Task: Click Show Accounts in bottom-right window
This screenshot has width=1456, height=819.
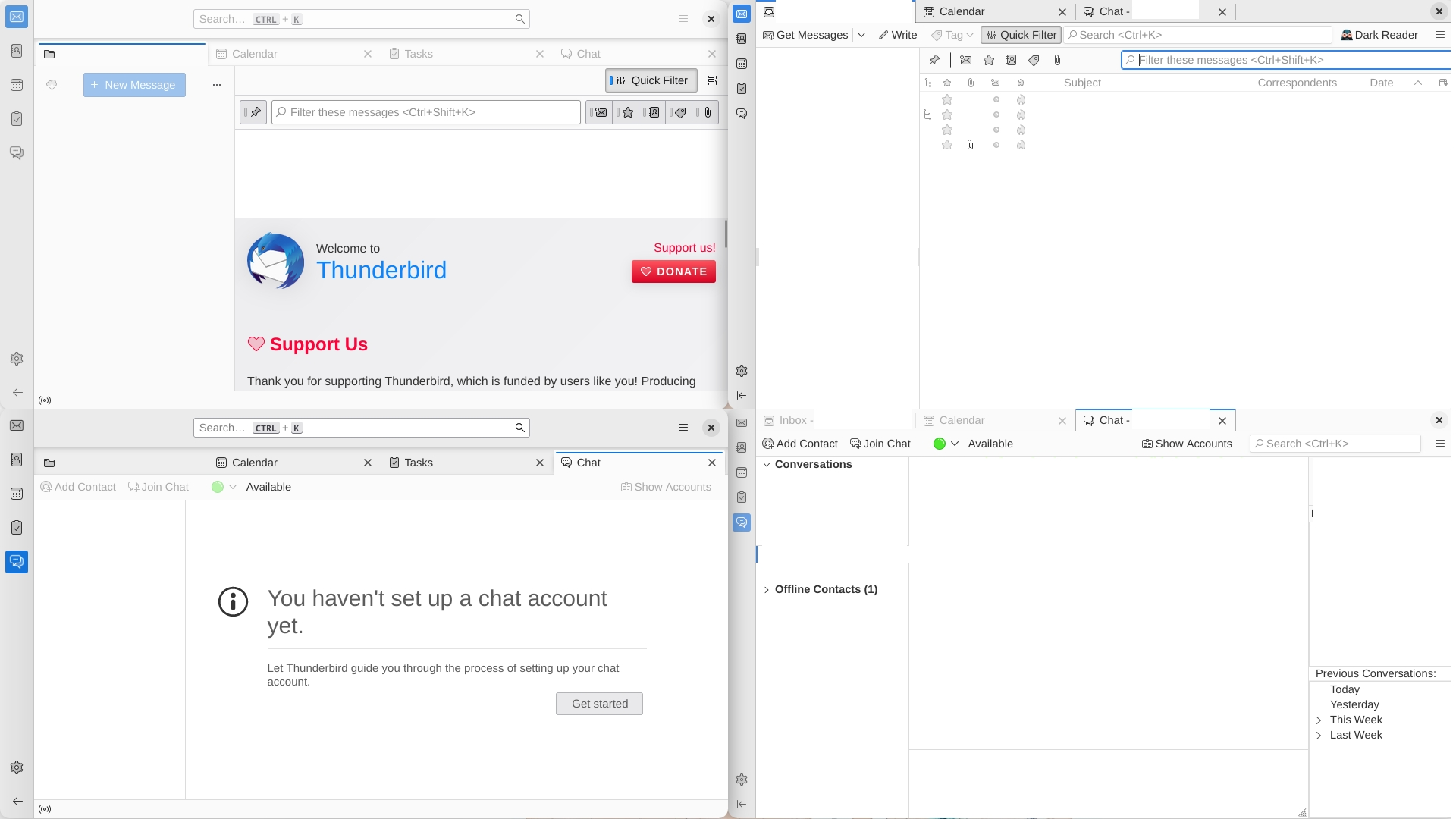Action: [1187, 444]
